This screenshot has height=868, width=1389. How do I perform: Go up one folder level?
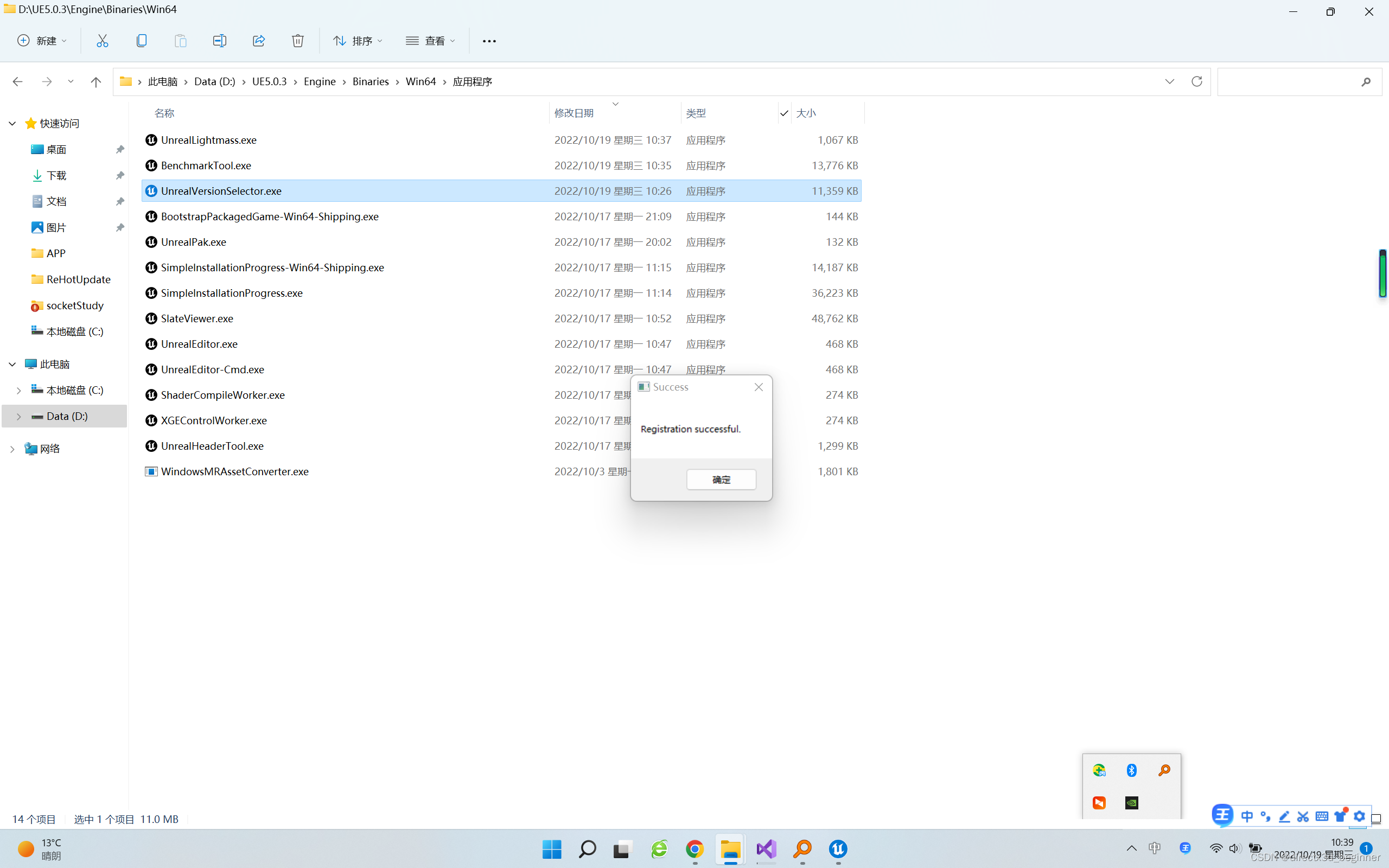pos(96,81)
